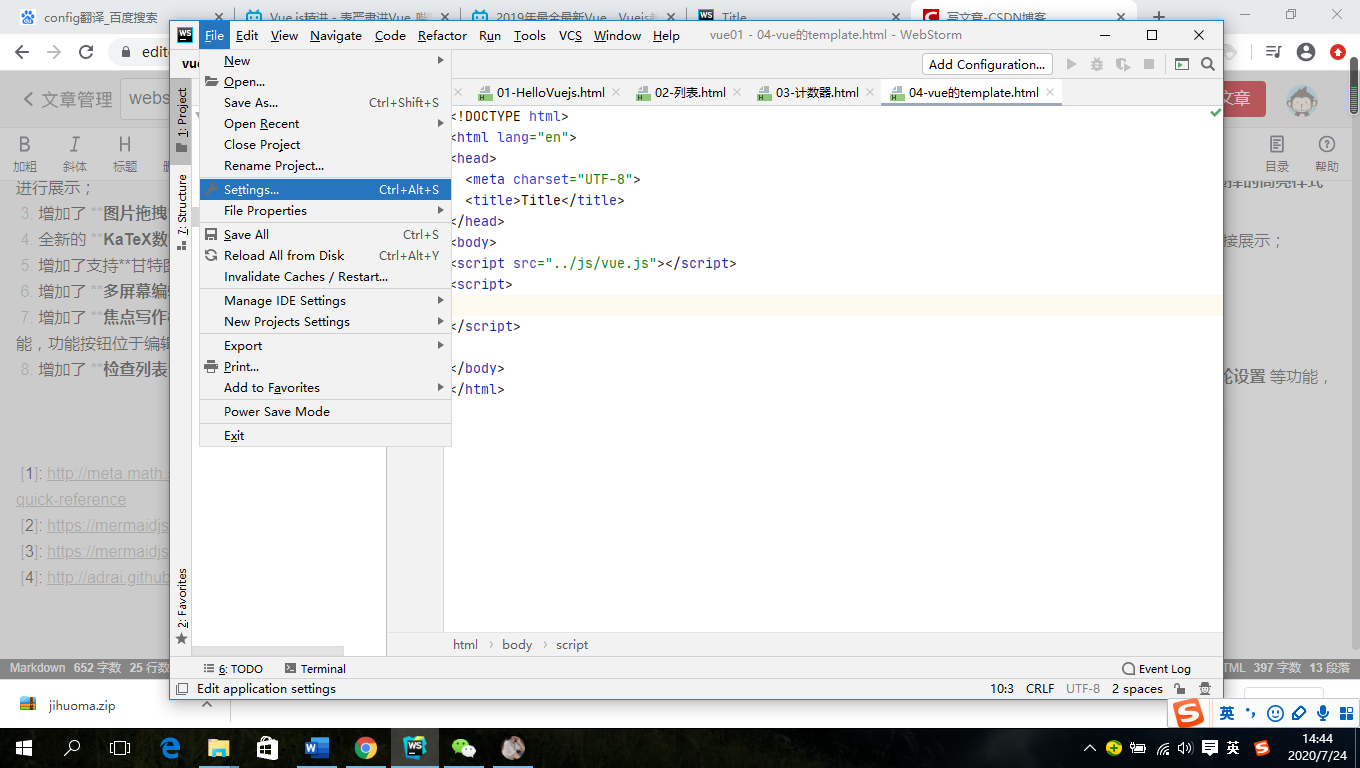This screenshot has height=768, width=1360.
Task: Open the Help menu
Action: pos(666,35)
